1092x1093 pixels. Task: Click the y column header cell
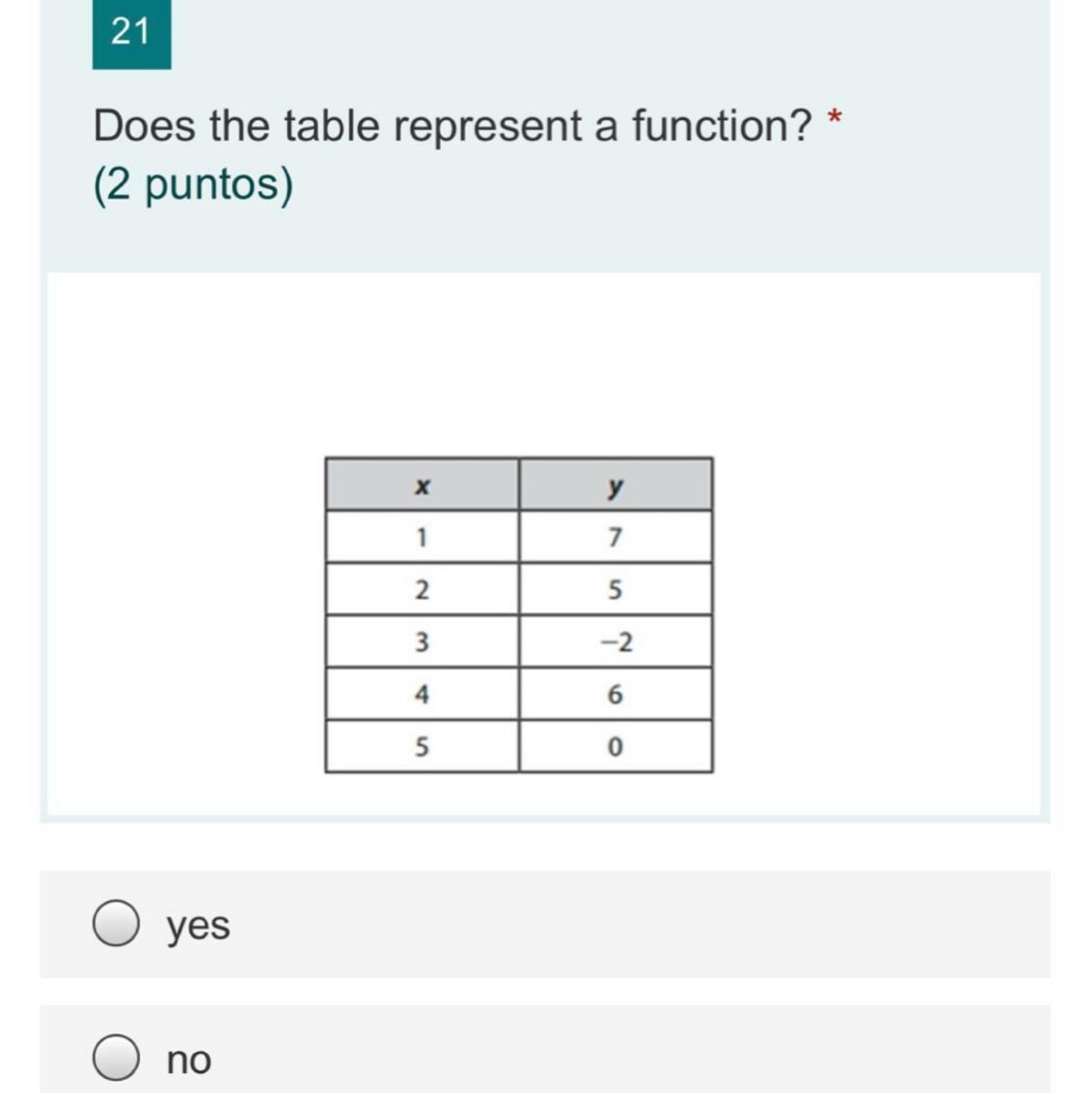616,485
